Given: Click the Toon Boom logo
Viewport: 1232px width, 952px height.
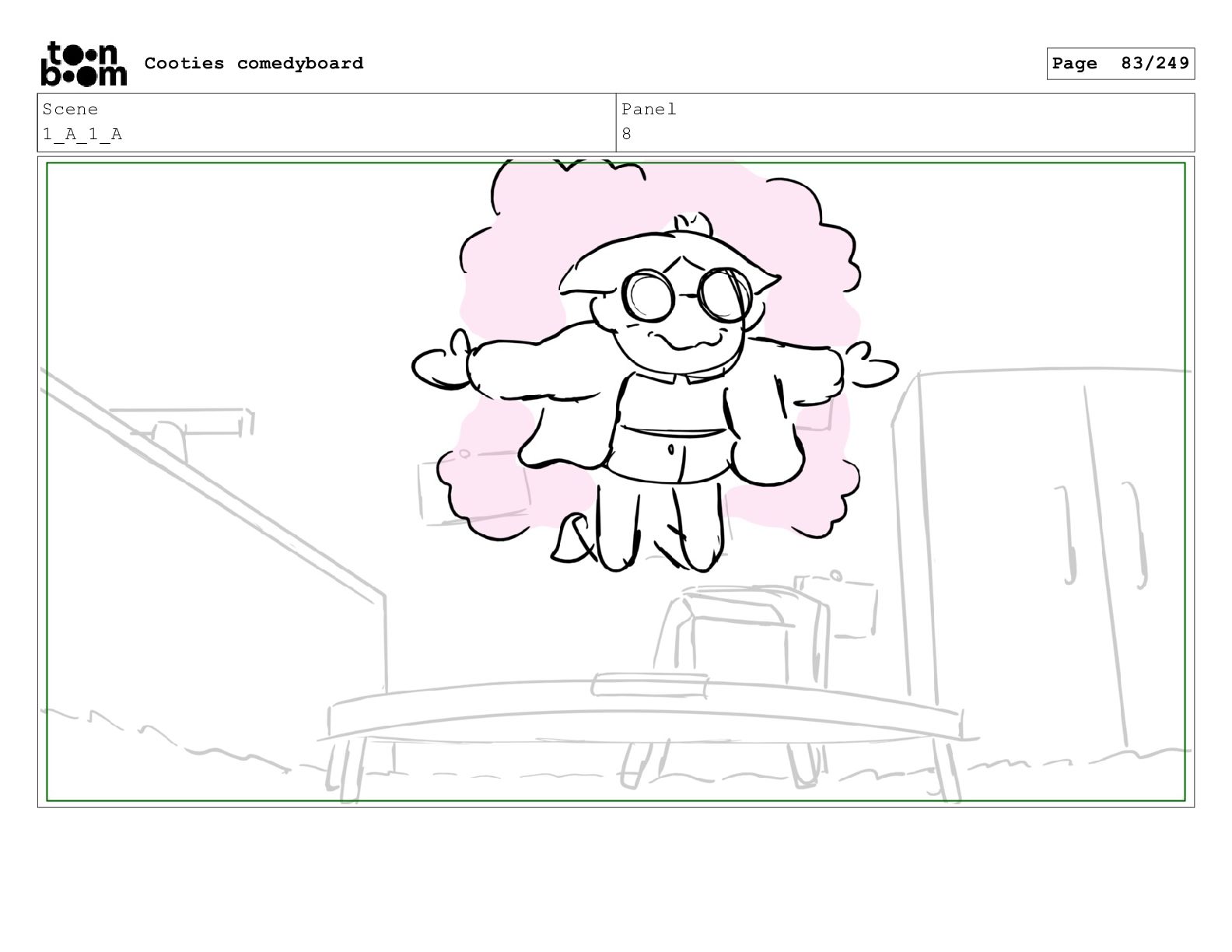Looking at the screenshot, I should click(83, 63).
